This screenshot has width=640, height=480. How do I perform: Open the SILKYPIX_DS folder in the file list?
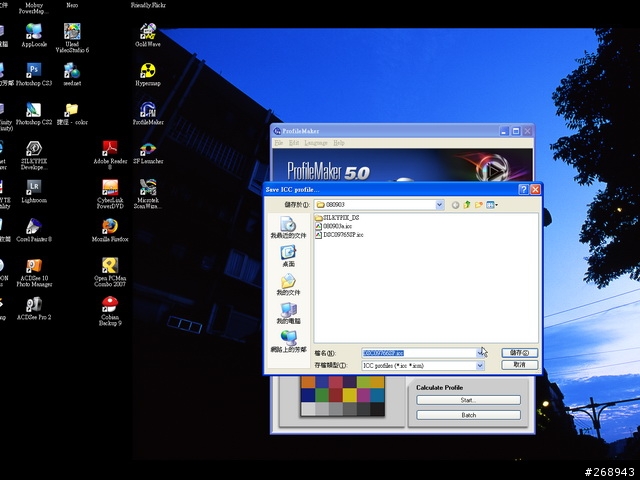pyautogui.click(x=337, y=218)
